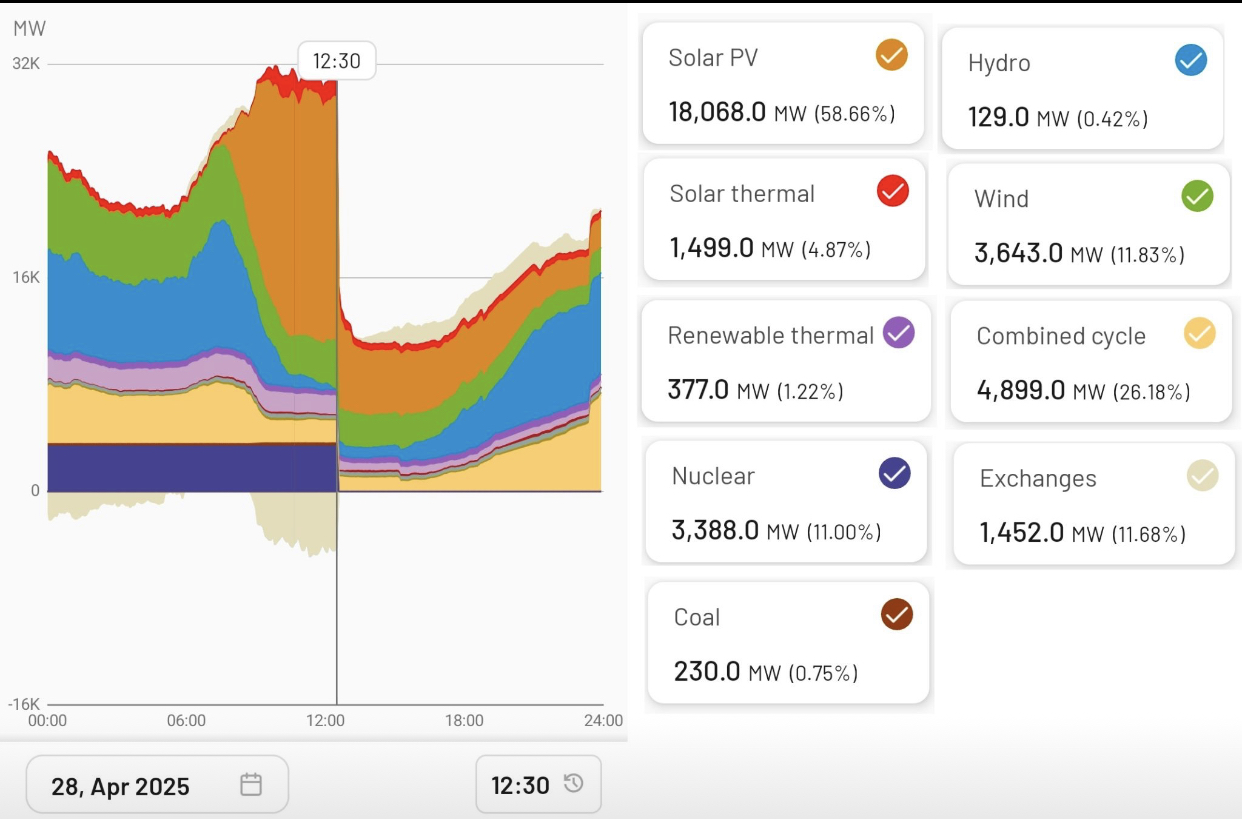The width and height of the screenshot is (1242, 819).
Task: Toggle the Nuclear dark blue checkmark
Action: coord(894,473)
